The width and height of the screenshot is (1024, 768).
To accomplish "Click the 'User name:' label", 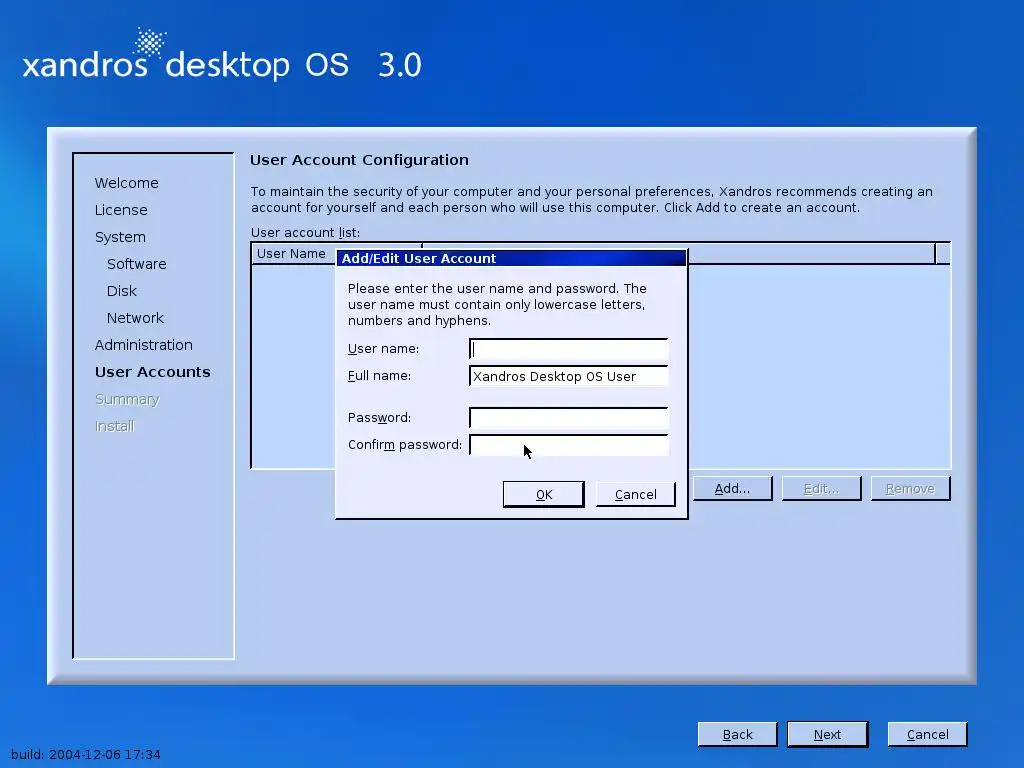I will [383, 349].
